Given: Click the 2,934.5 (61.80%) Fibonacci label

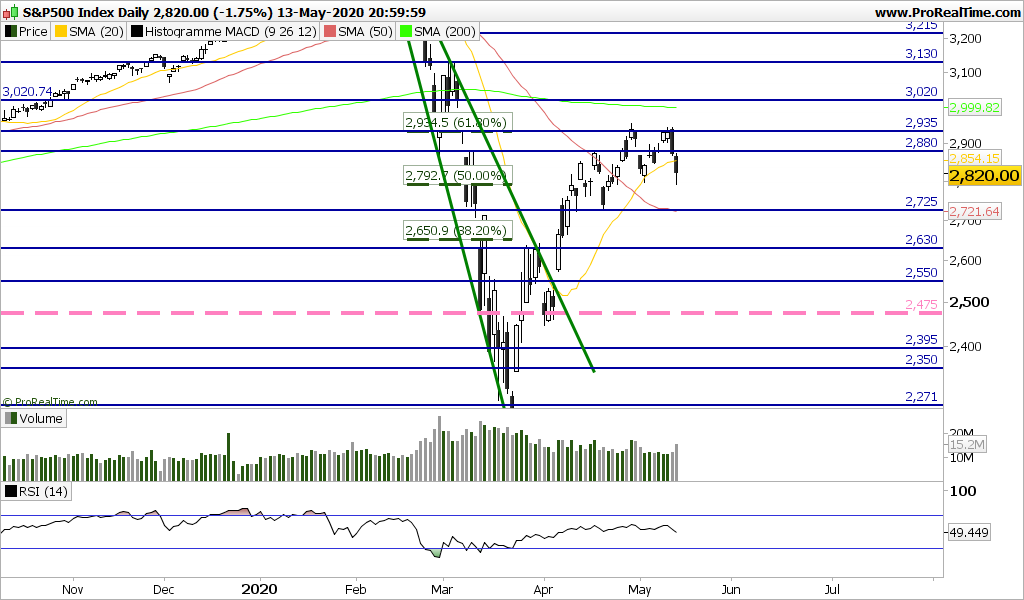Looking at the screenshot, I should click(456, 122).
